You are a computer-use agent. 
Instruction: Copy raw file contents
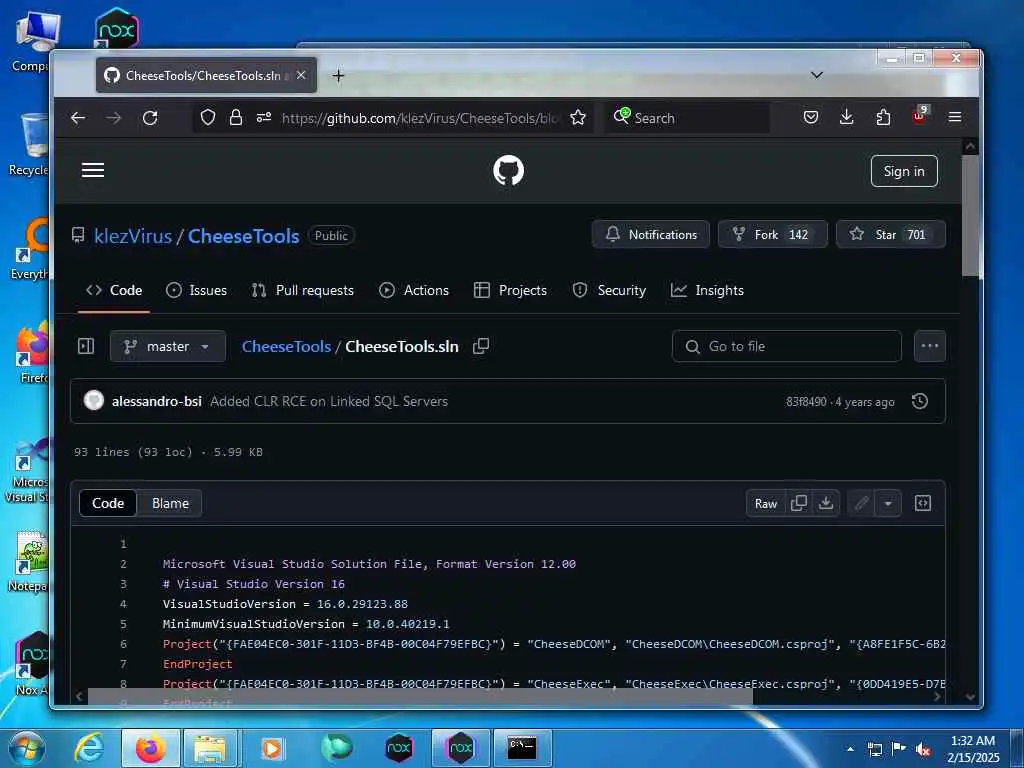point(799,503)
